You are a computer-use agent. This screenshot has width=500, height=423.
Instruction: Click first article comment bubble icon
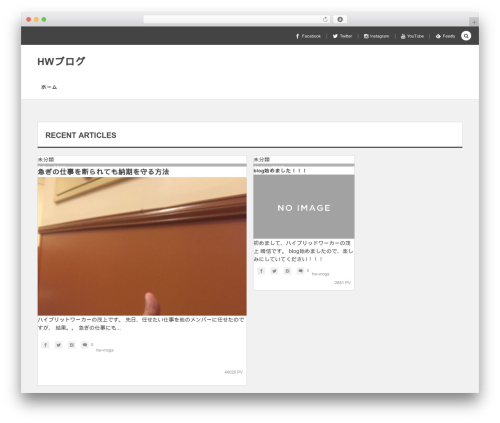click(85, 345)
